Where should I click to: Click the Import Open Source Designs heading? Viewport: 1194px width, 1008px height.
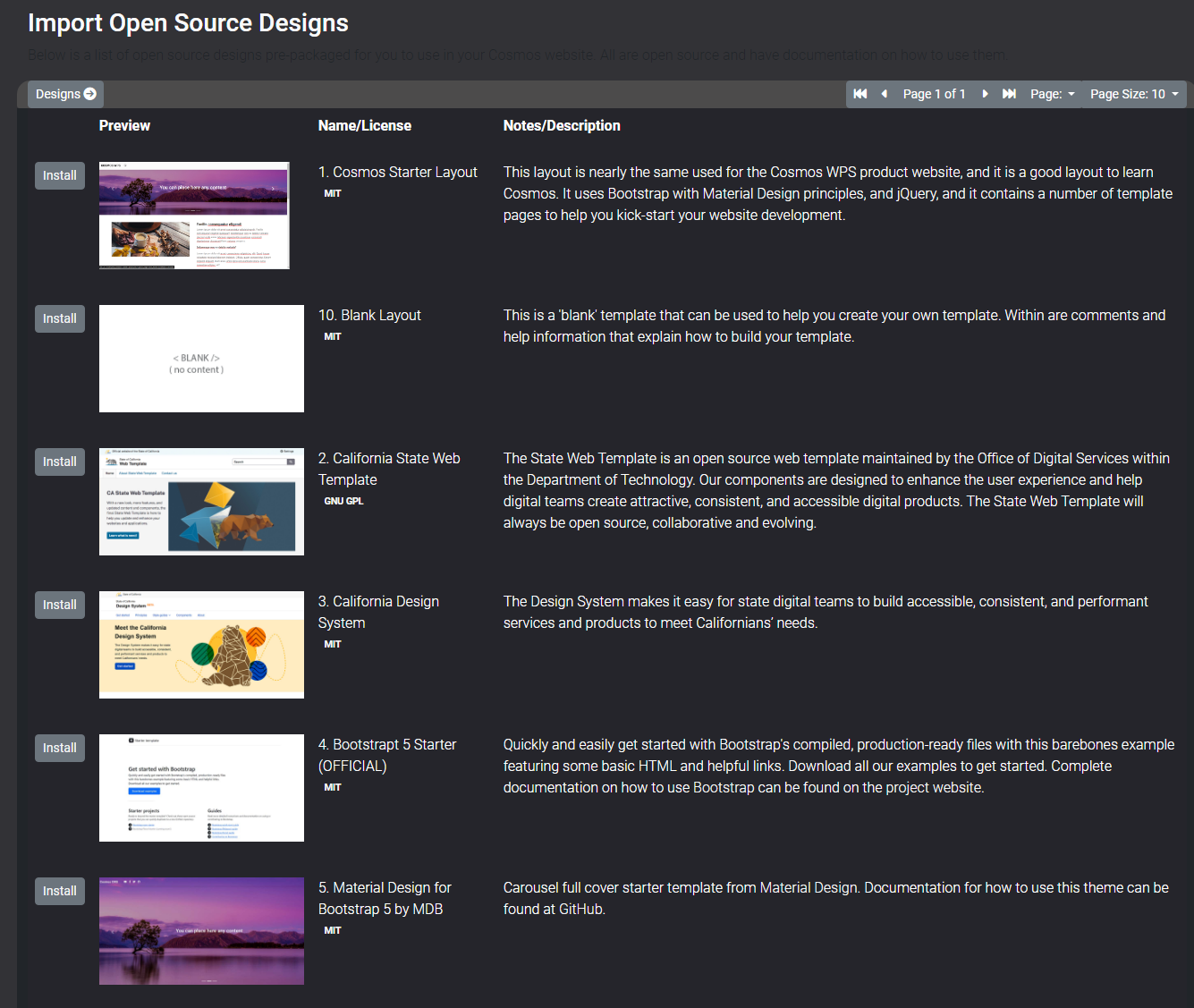tap(188, 22)
